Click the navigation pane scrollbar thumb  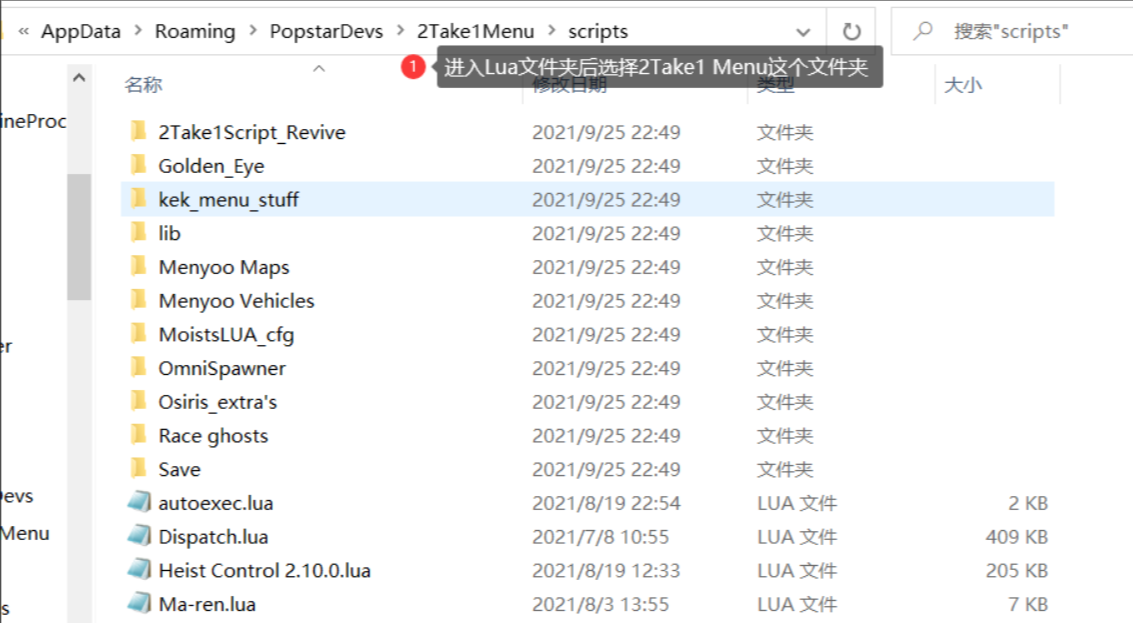[79, 236]
